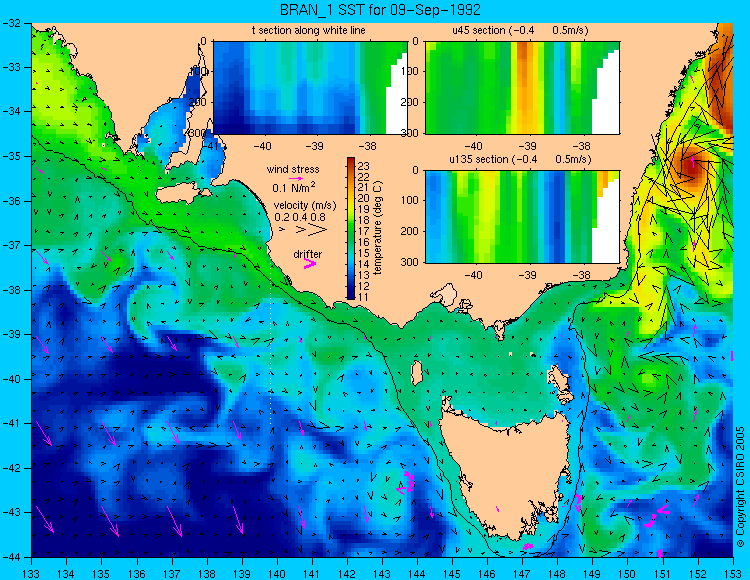Click the '17' colorbar tick value

tap(363, 231)
